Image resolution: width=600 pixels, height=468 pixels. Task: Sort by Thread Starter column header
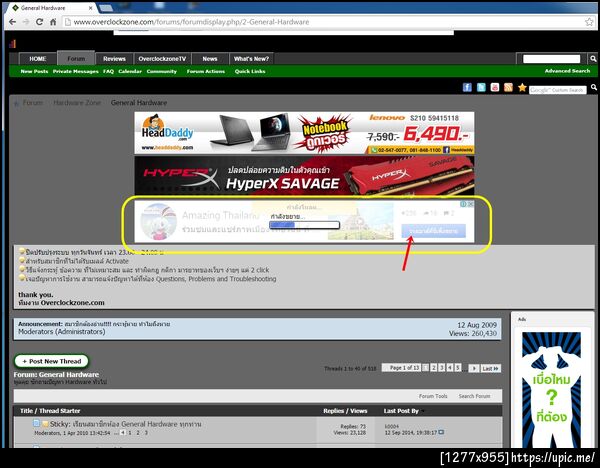[60, 411]
